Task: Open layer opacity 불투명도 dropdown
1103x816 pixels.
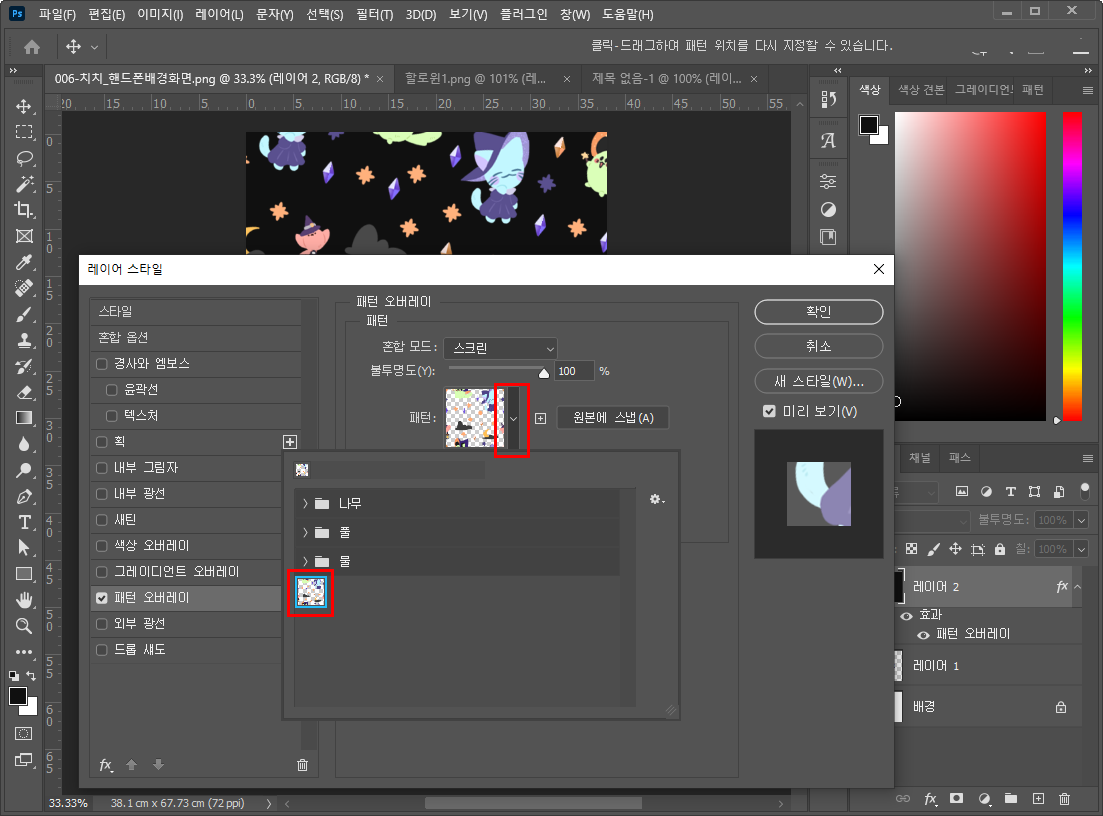Action: 1082,521
